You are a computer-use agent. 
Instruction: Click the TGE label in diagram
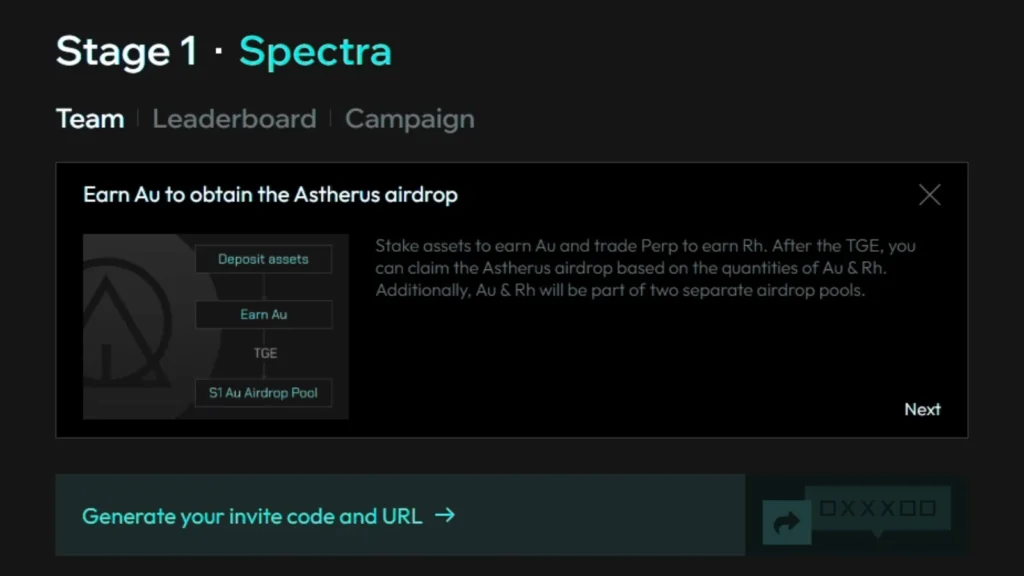click(x=265, y=353)
